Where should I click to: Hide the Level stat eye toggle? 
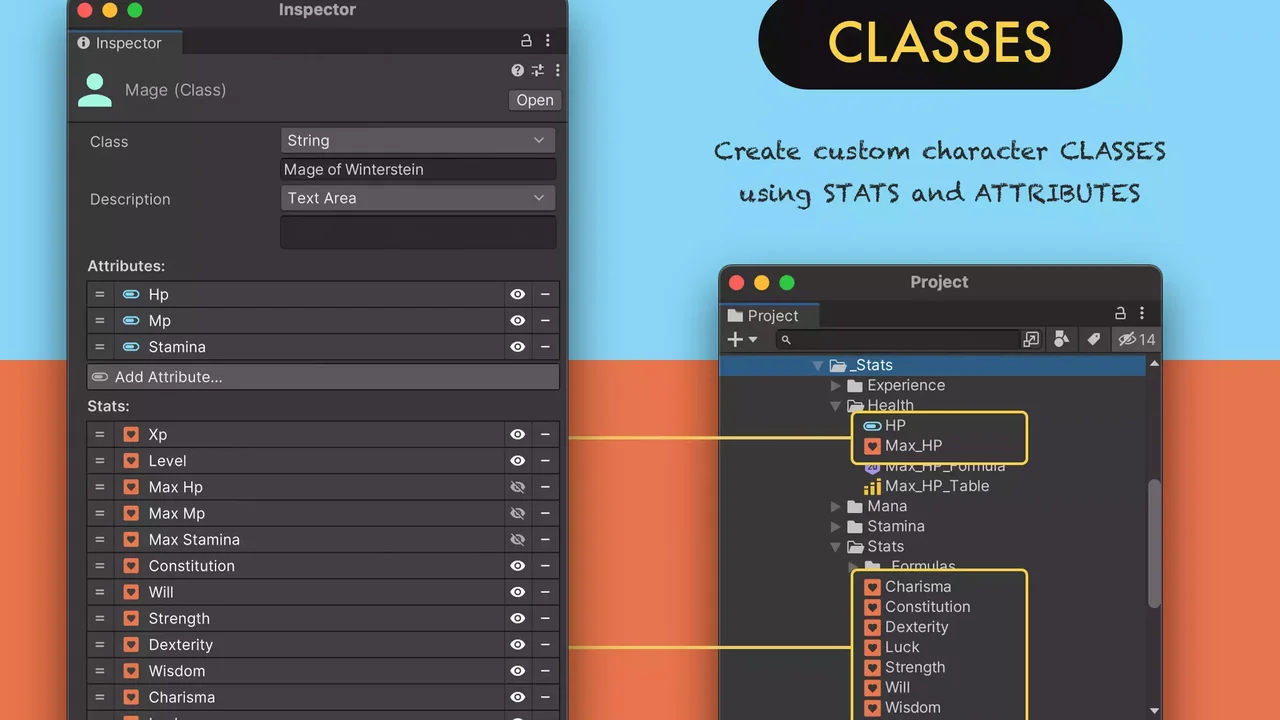pos(517,461)
